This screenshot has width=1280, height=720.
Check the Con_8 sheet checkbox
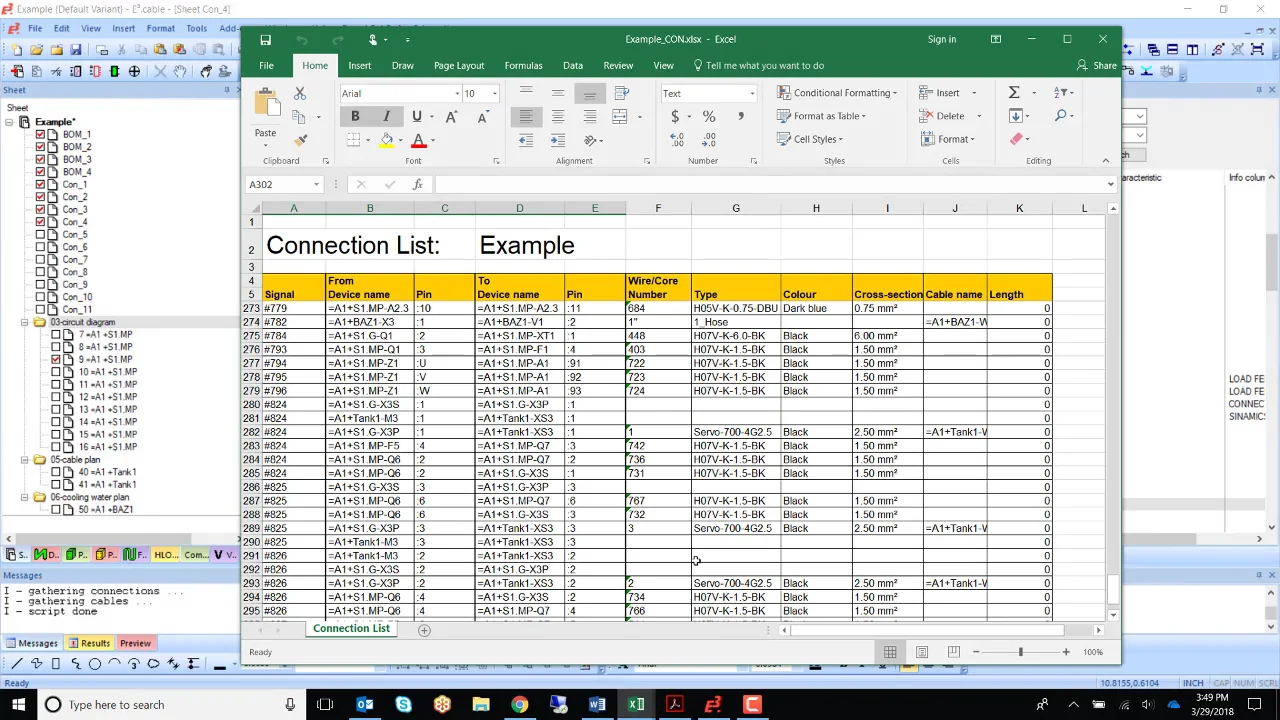tap(40, 272)
